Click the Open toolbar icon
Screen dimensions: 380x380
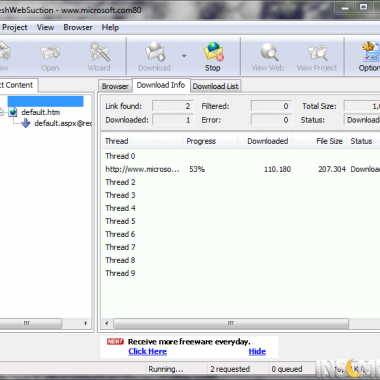point(50,57)
